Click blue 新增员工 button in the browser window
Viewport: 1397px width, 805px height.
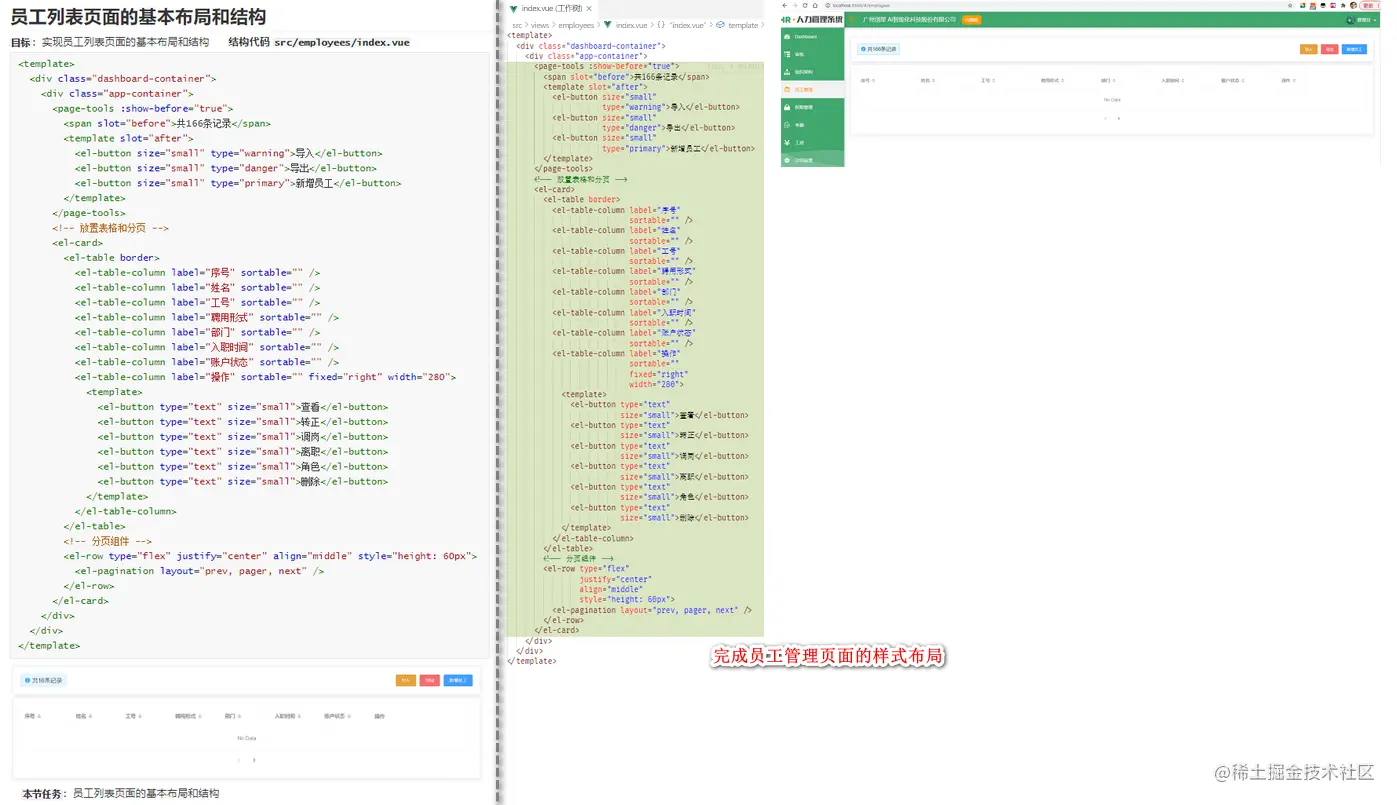click(x=1353, y=48)
